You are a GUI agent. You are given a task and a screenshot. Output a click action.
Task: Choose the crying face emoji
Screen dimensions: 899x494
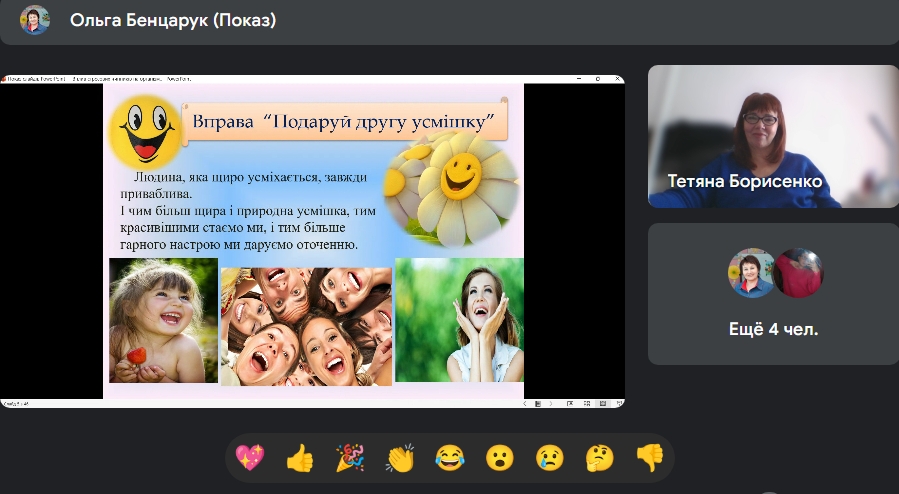coord(550,458)
